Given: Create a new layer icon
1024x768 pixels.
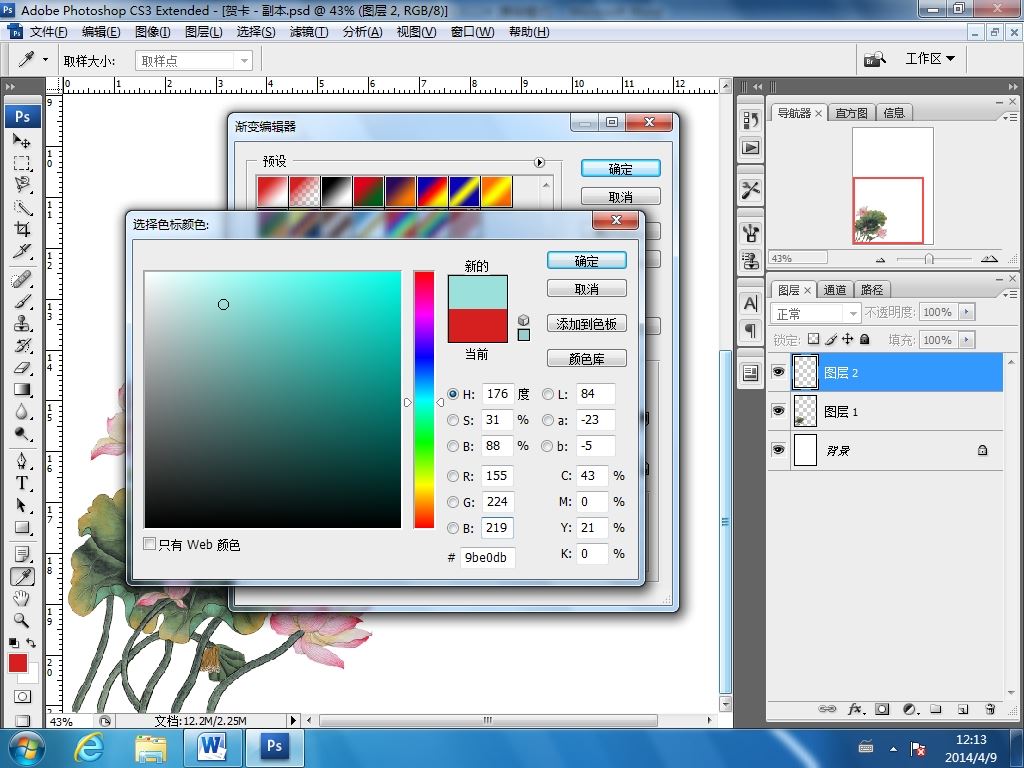Looking at the screenshot, I should point(963,709).
